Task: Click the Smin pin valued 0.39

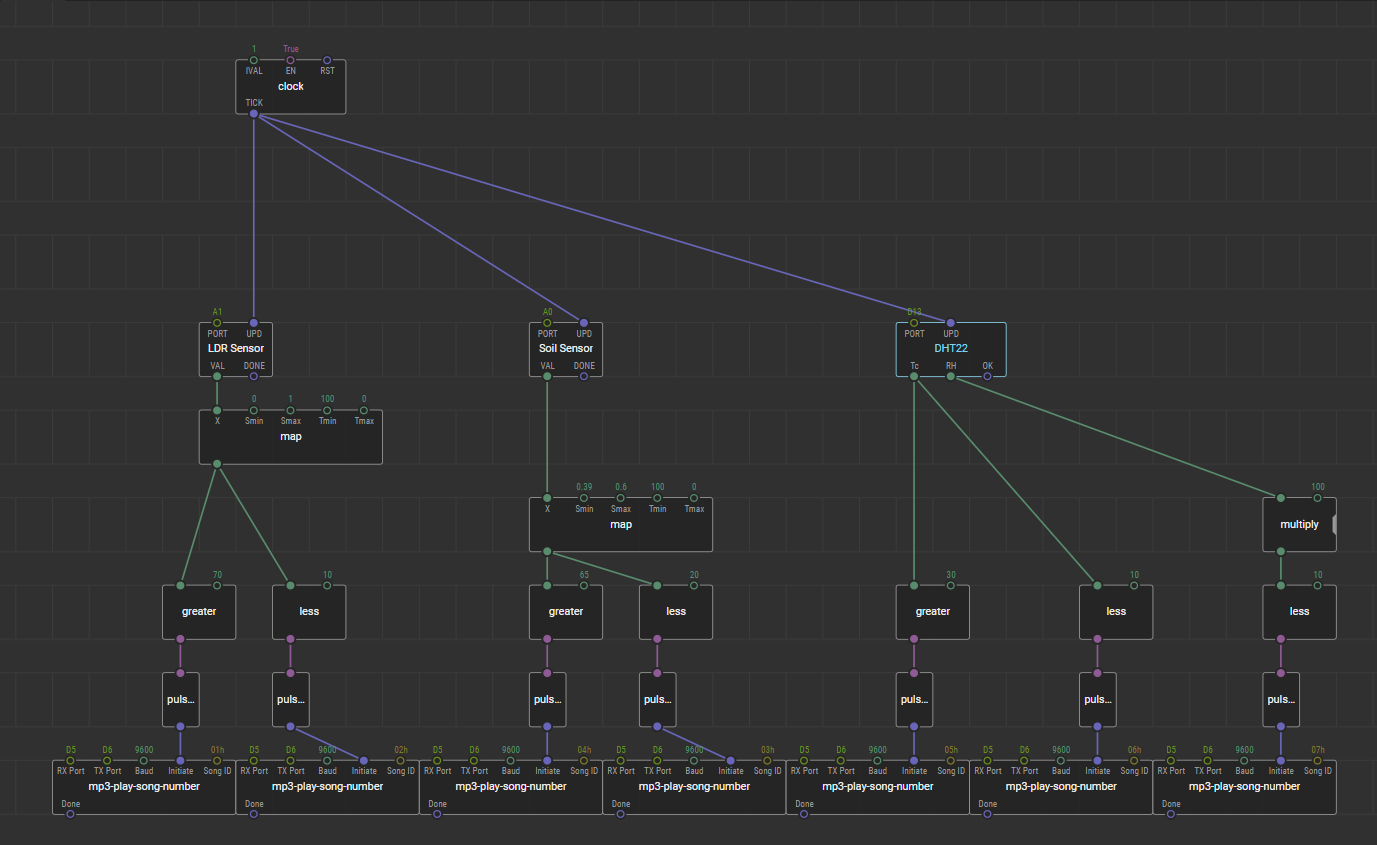Action: 584,498
